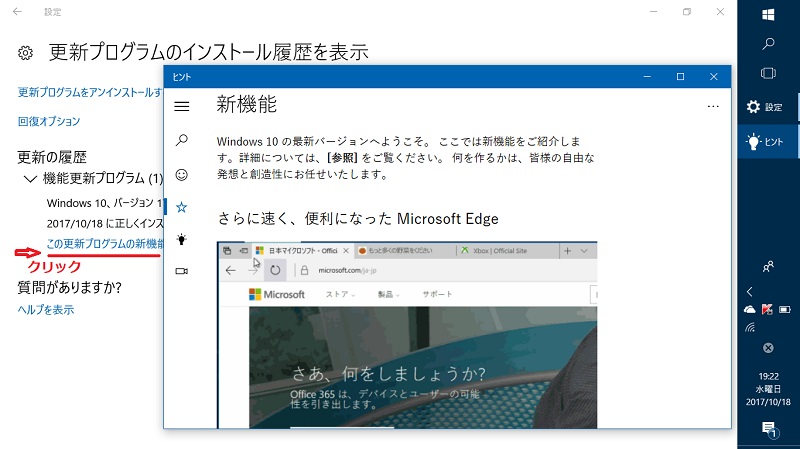The width and height of the screenshot is (800, 449).
Task: Select the star (What's new) sidebar icon
Action: 182,207
